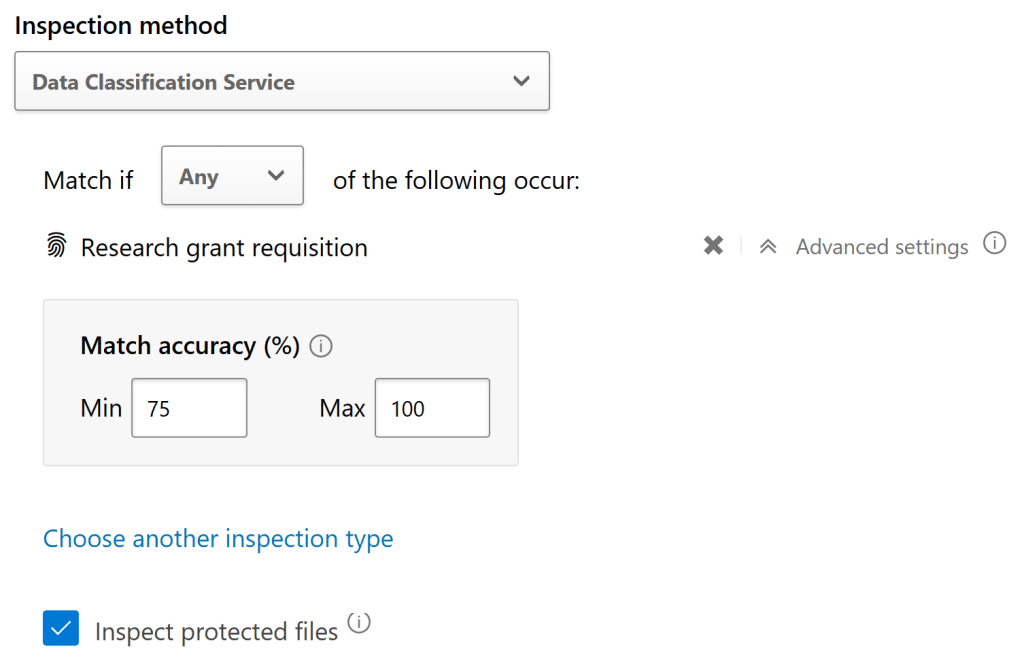Click the fingerprint icon beside Research grant requisition
Screen dimensions: 1024x662
click(x=57, y=247)
